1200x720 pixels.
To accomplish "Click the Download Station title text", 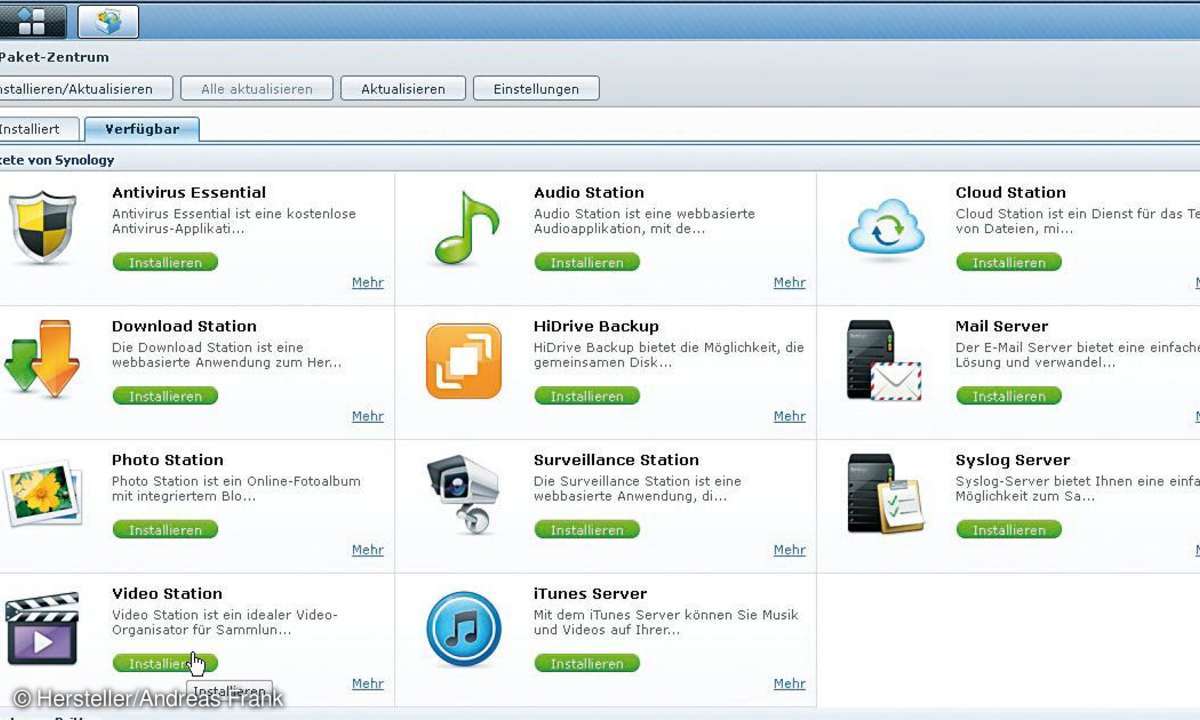I will [x=184, y=326].
